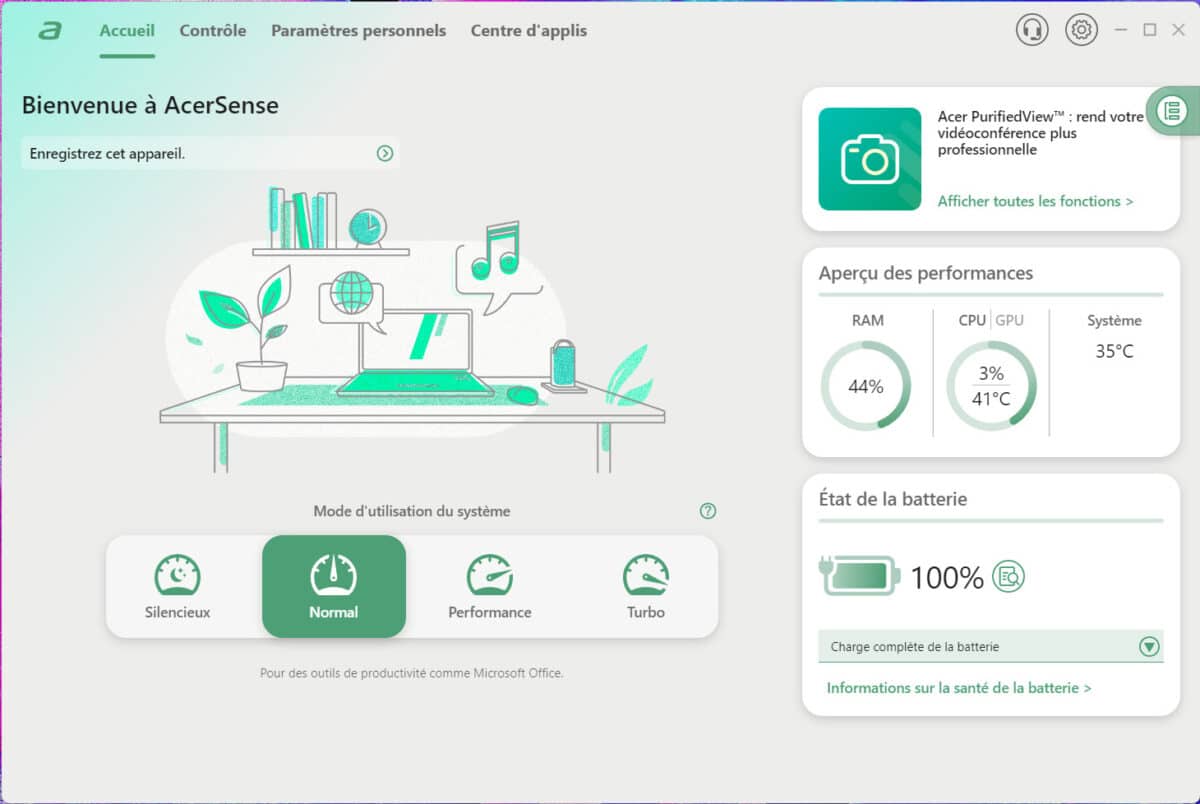Switch to the Accueil tab
The image size is (1200, 804).
127,30
